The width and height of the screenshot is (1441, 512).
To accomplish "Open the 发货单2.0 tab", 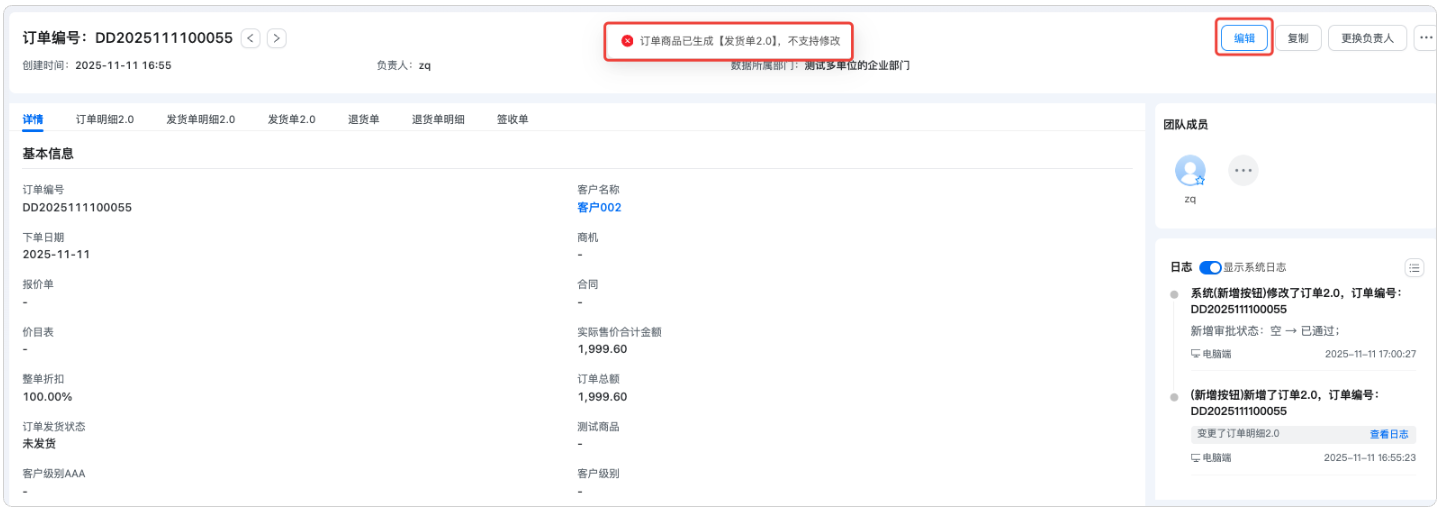I will 291,119.
